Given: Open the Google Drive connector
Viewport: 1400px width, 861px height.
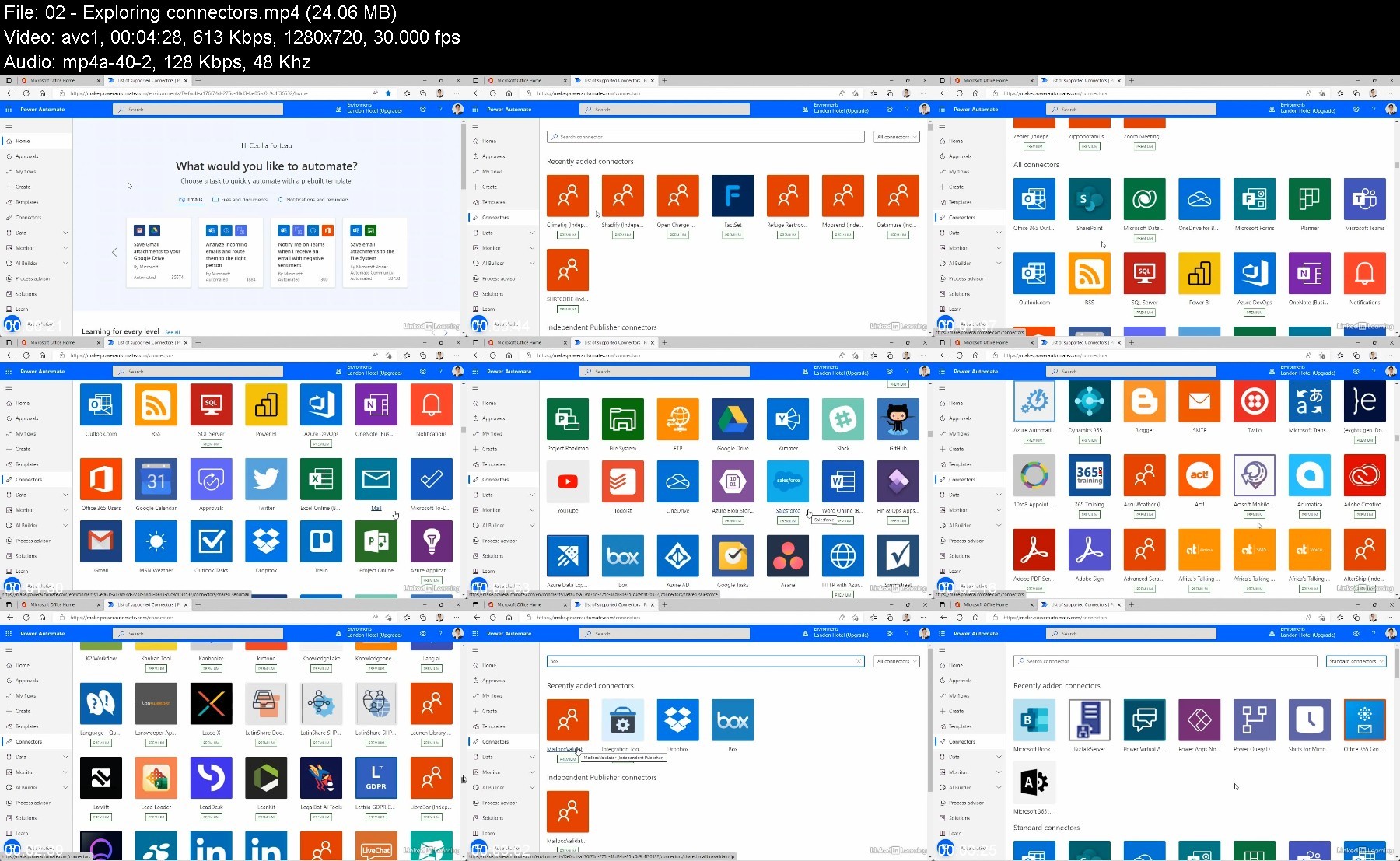Looking at the screenshot, I should [733, 419].
